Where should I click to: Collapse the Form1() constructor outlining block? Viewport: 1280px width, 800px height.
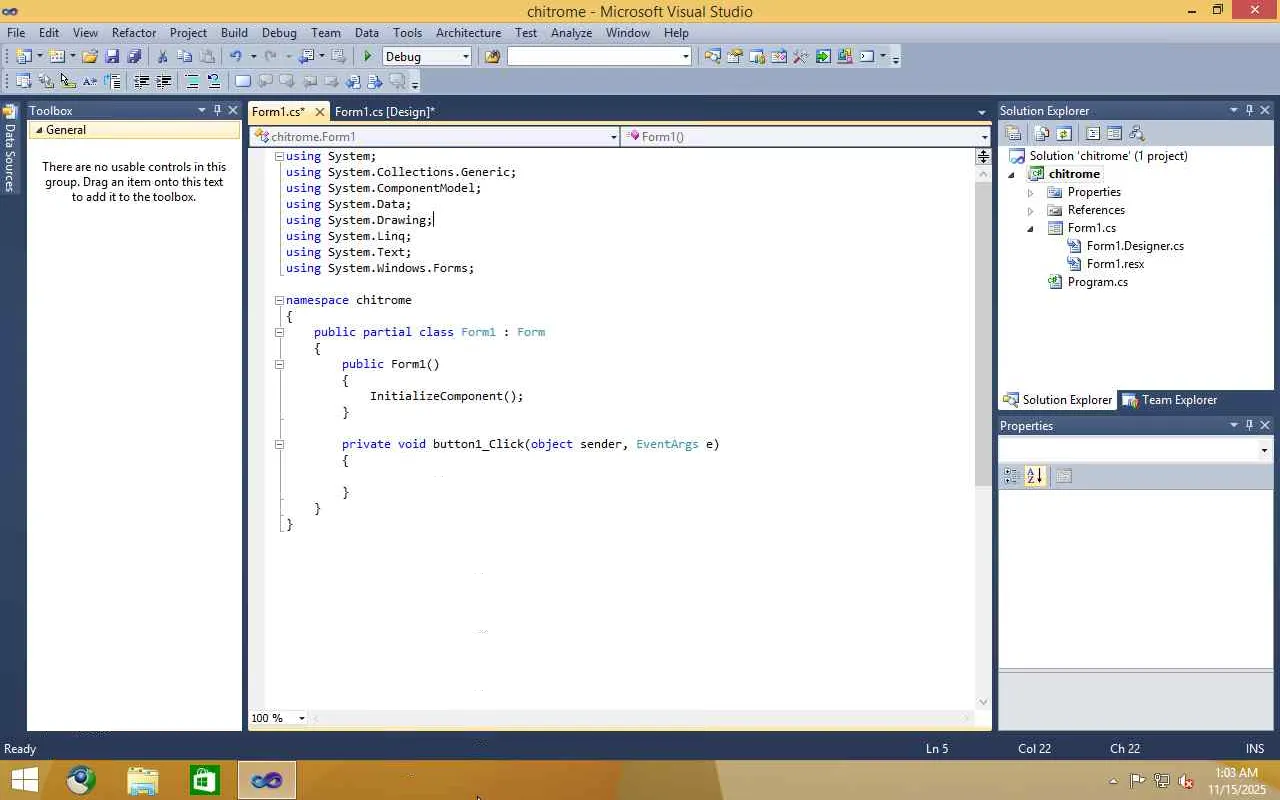(279, 364)
